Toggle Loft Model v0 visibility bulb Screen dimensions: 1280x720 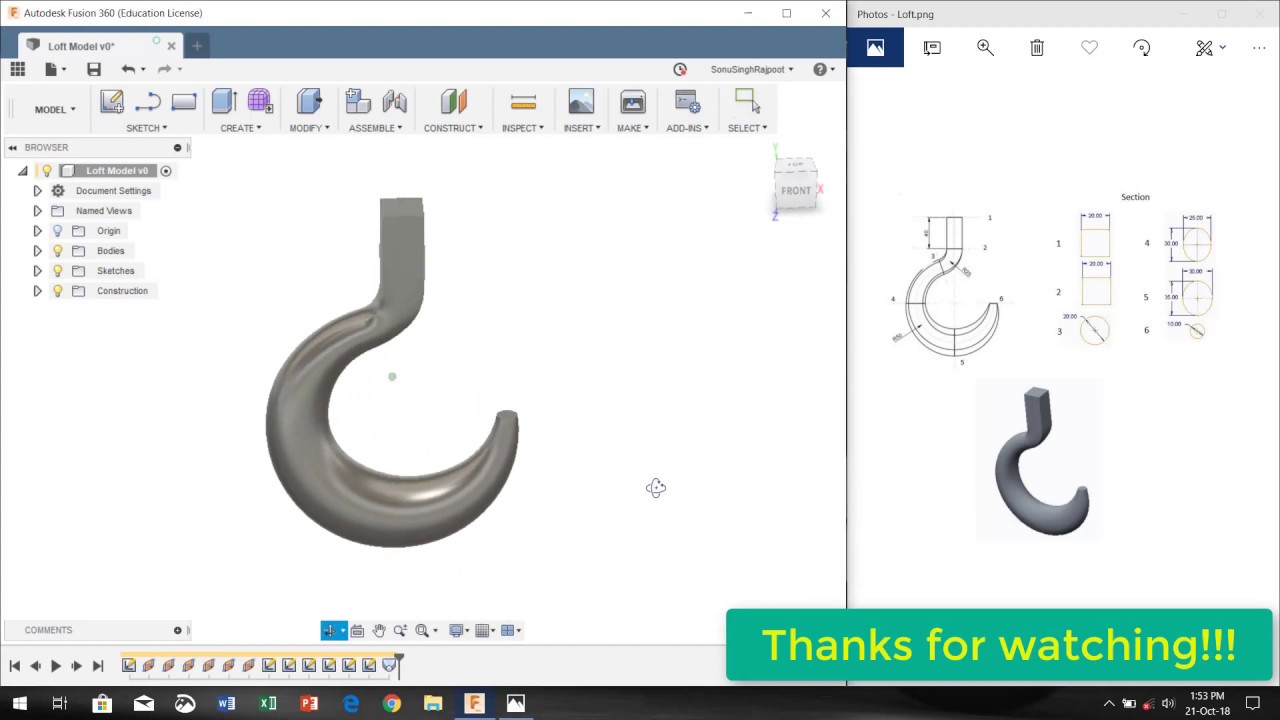[x=46, y=171]
